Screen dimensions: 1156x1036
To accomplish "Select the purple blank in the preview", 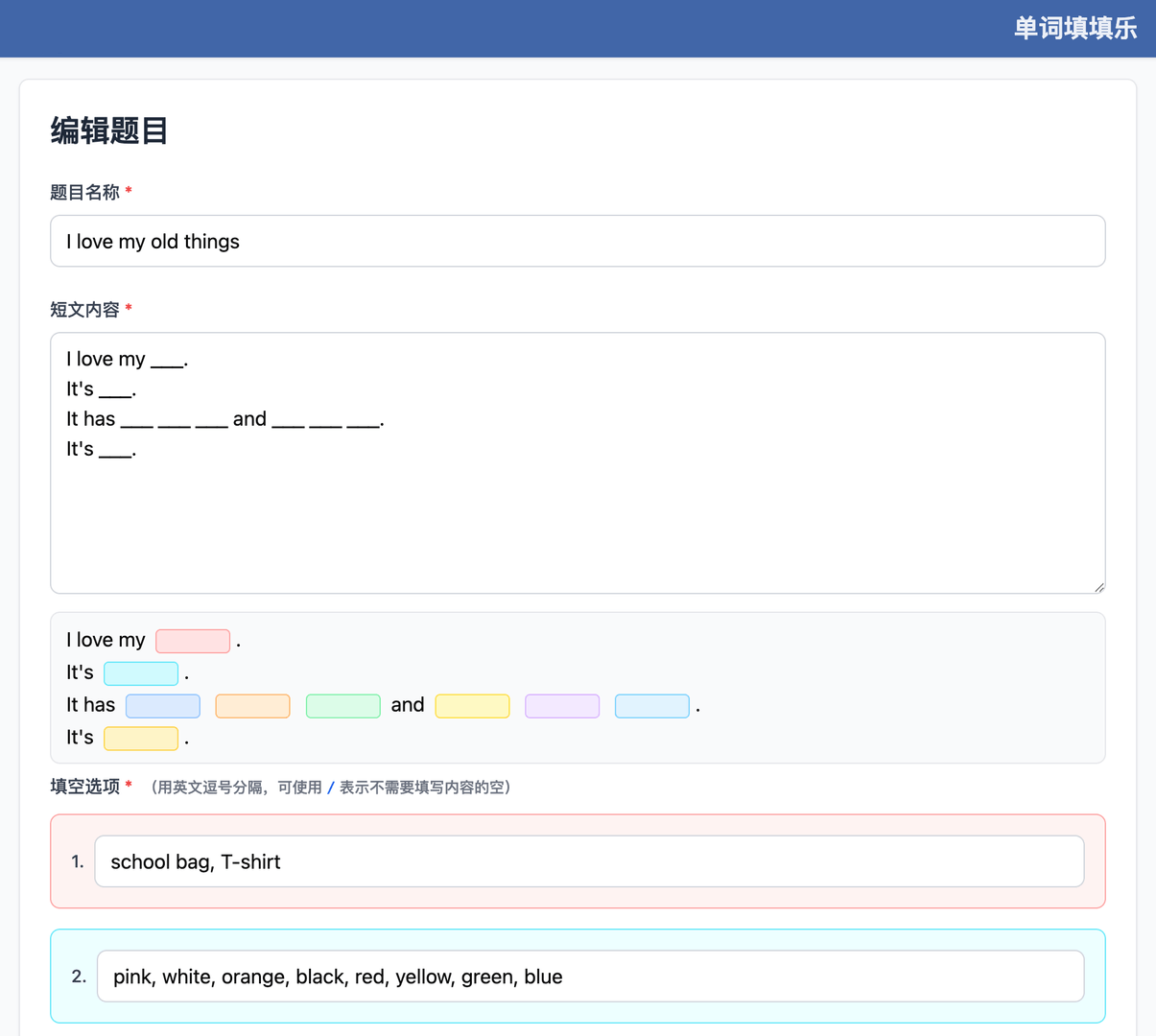I will [562, 706].
